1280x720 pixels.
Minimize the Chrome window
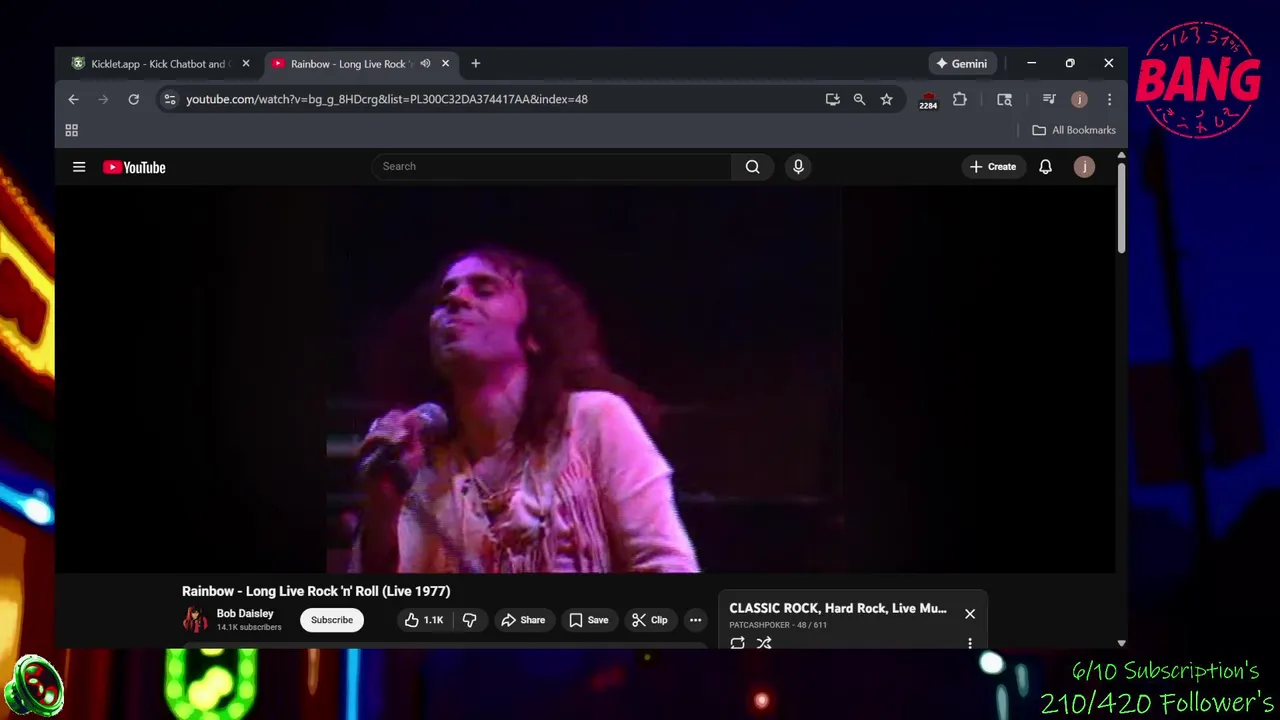[x=1031, y=64]
